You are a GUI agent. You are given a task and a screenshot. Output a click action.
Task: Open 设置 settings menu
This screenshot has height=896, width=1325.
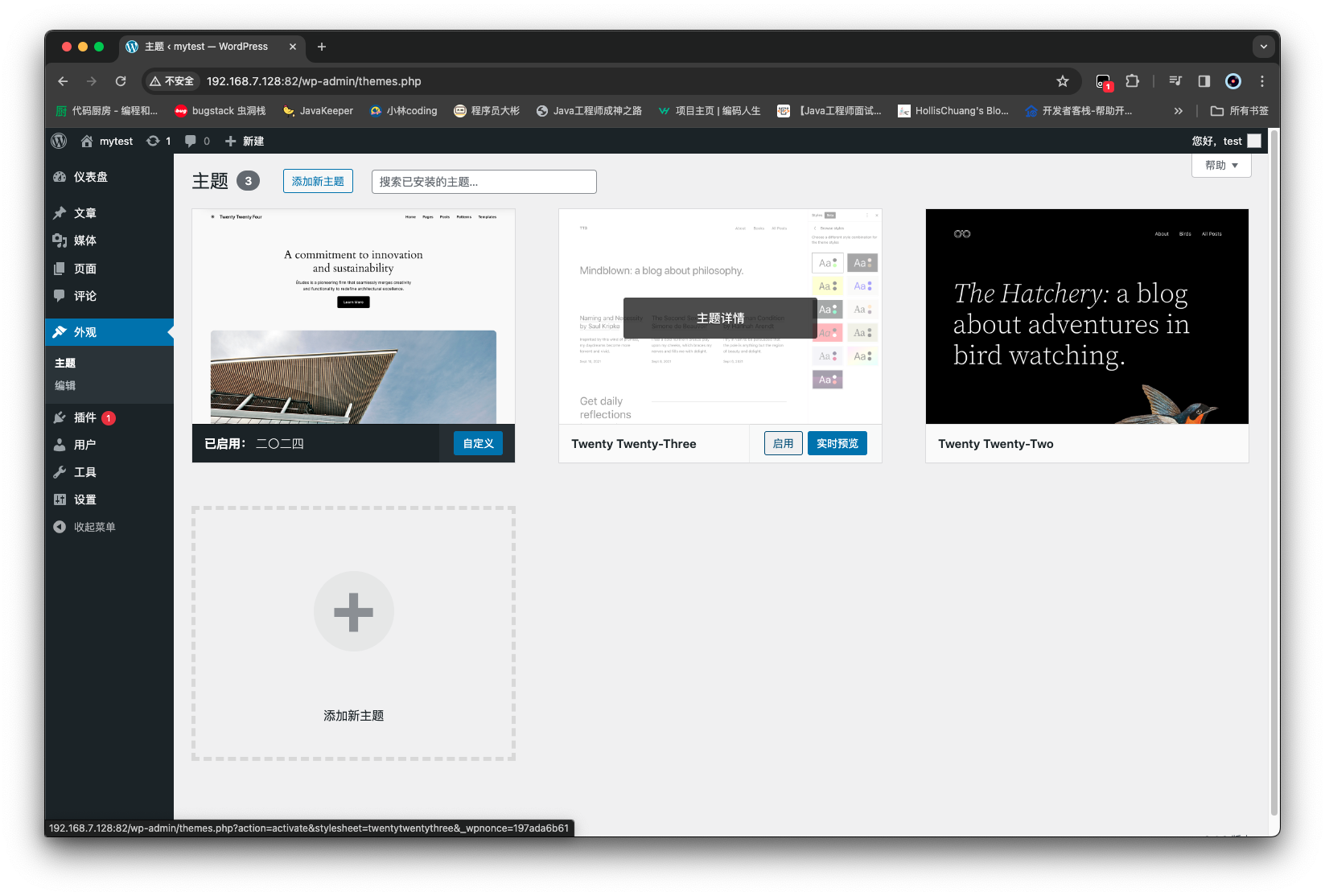coord(109,499)
